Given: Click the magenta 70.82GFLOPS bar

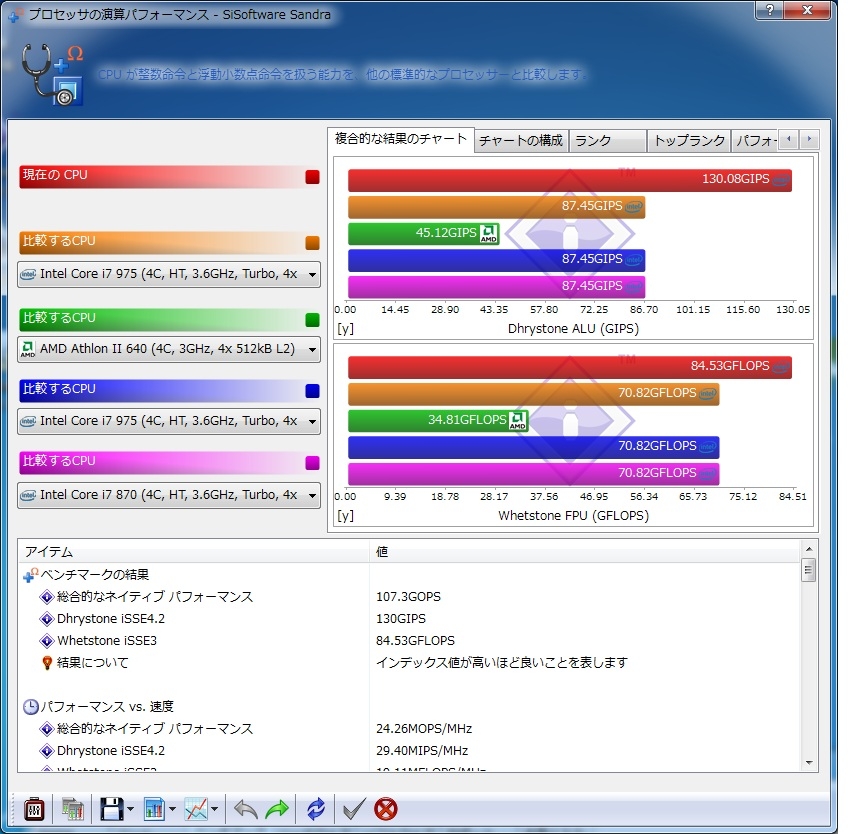Looking at the screenshot, I should tap(533, 474).
